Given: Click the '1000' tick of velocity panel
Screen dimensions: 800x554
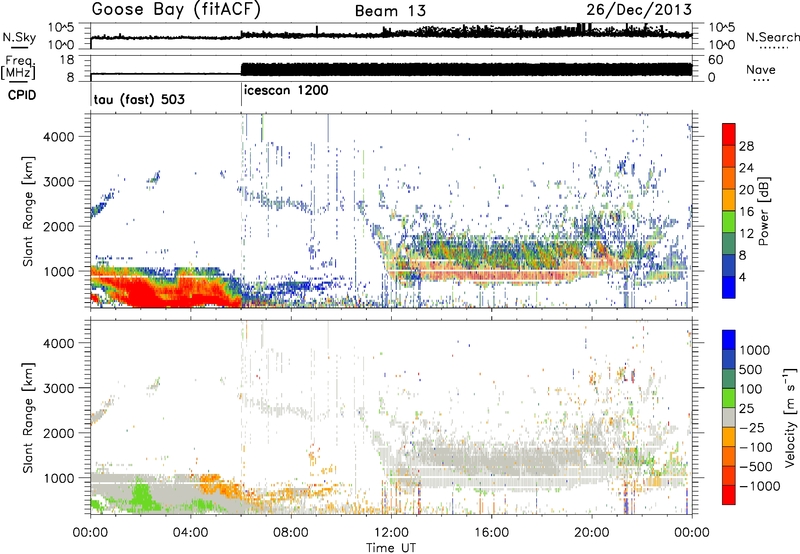Looking at the screenshot, I should (x=58, y=478).
